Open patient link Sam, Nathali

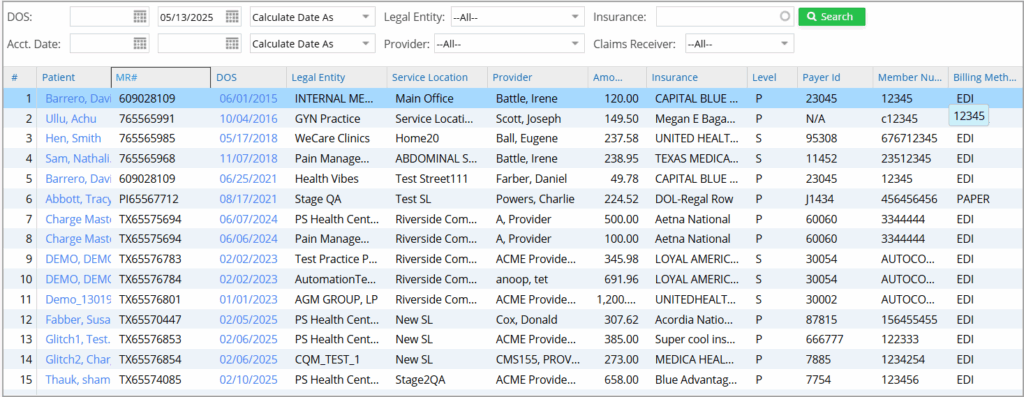click(x=78, y=159)
